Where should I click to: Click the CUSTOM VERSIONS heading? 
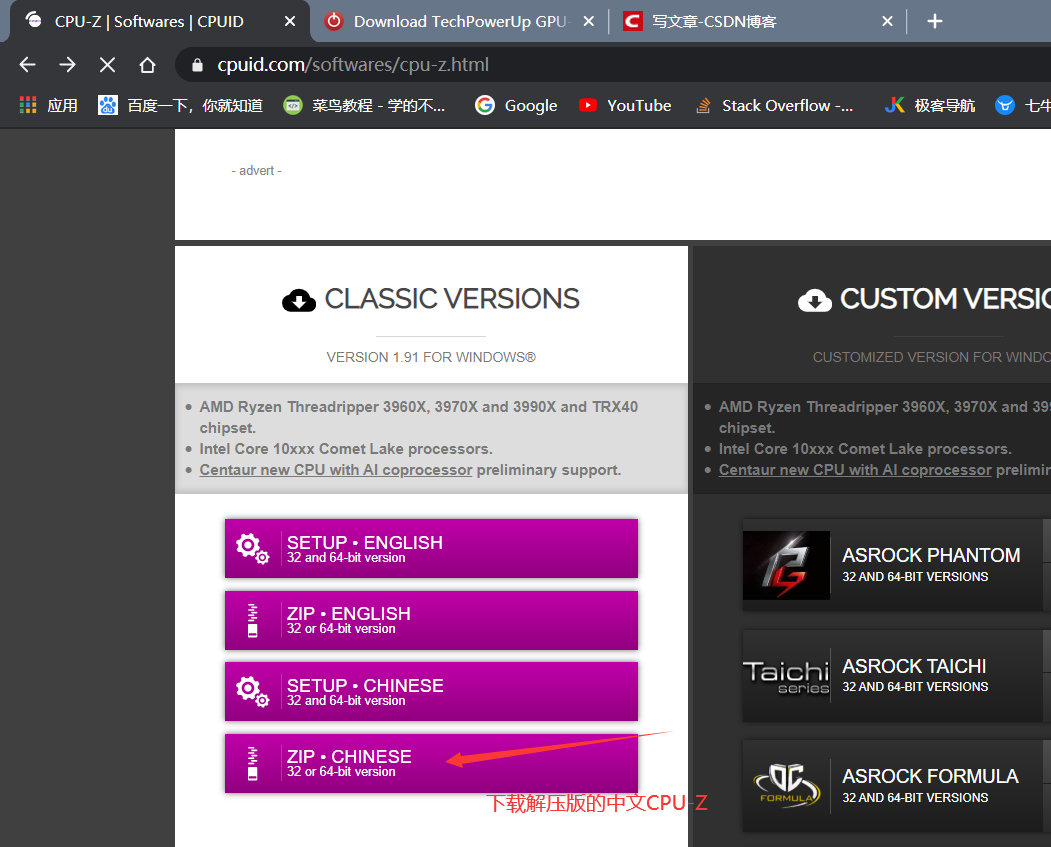(945, 299)
